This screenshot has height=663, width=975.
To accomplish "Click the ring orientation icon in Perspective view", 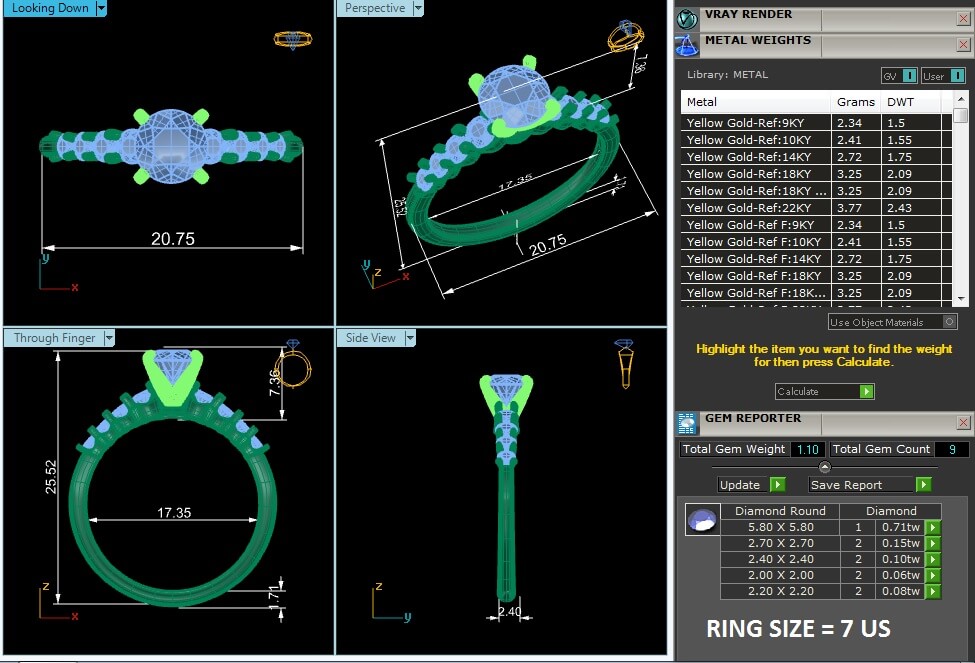I will pyautogui.click(x=626, y=37).
